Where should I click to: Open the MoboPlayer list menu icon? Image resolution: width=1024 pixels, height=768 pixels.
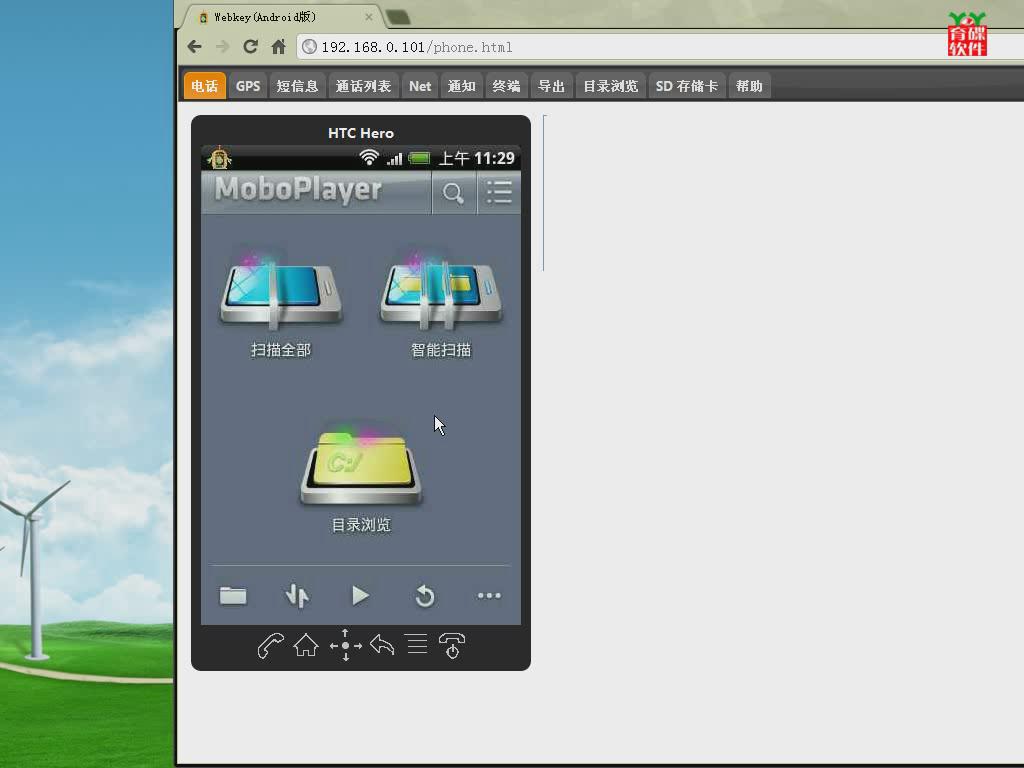click(x=499, y=193)
